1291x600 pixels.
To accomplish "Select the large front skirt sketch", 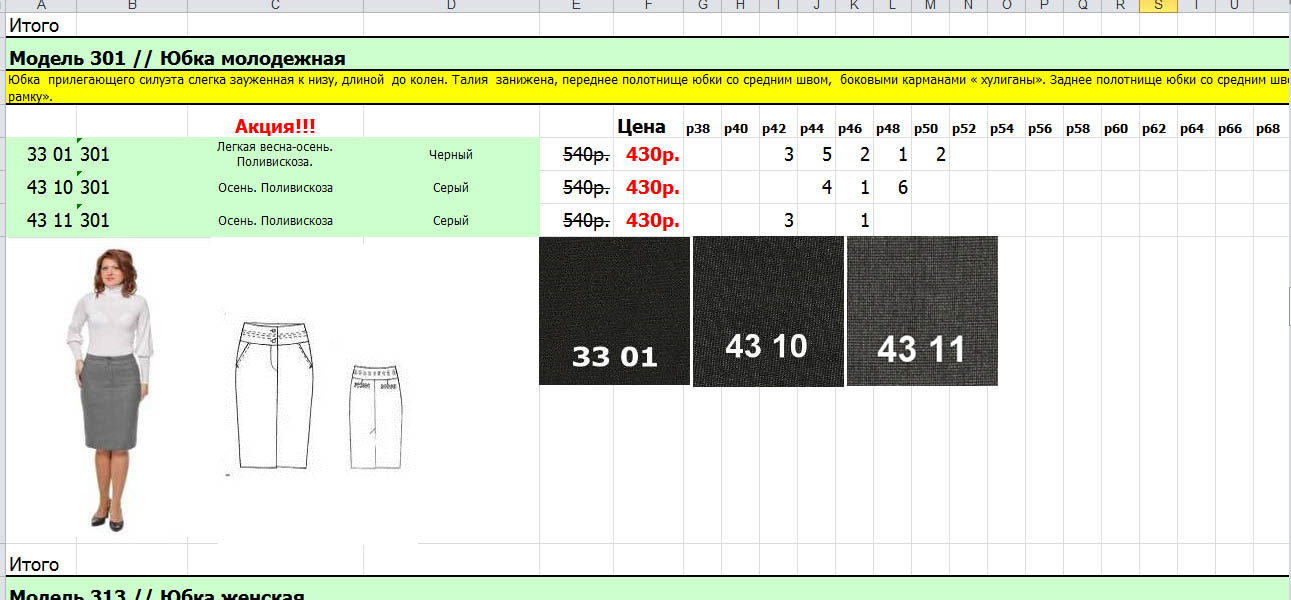I will tap(276, 396).
